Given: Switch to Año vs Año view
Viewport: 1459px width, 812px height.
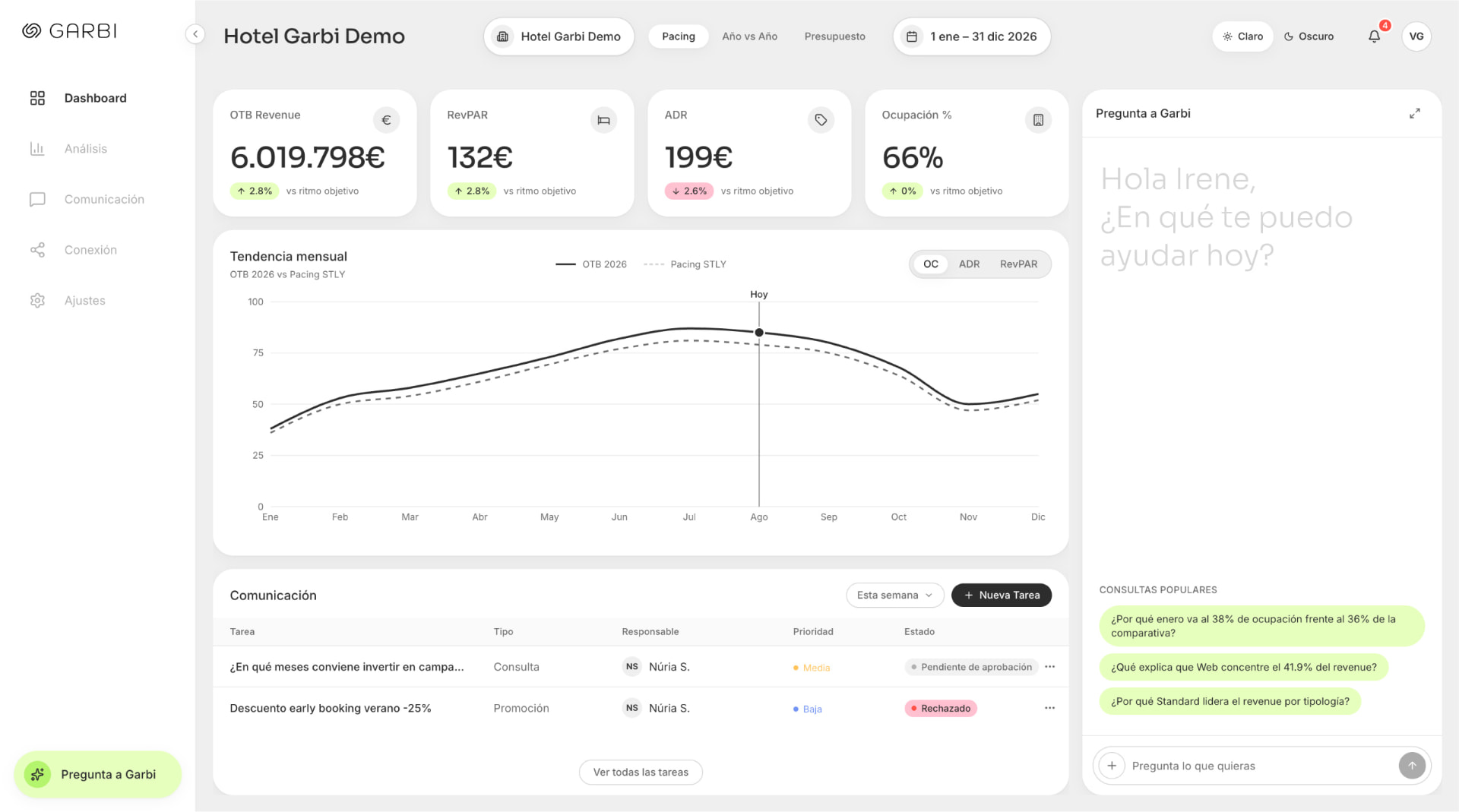Looking at the screenshot, I should 749,36.
